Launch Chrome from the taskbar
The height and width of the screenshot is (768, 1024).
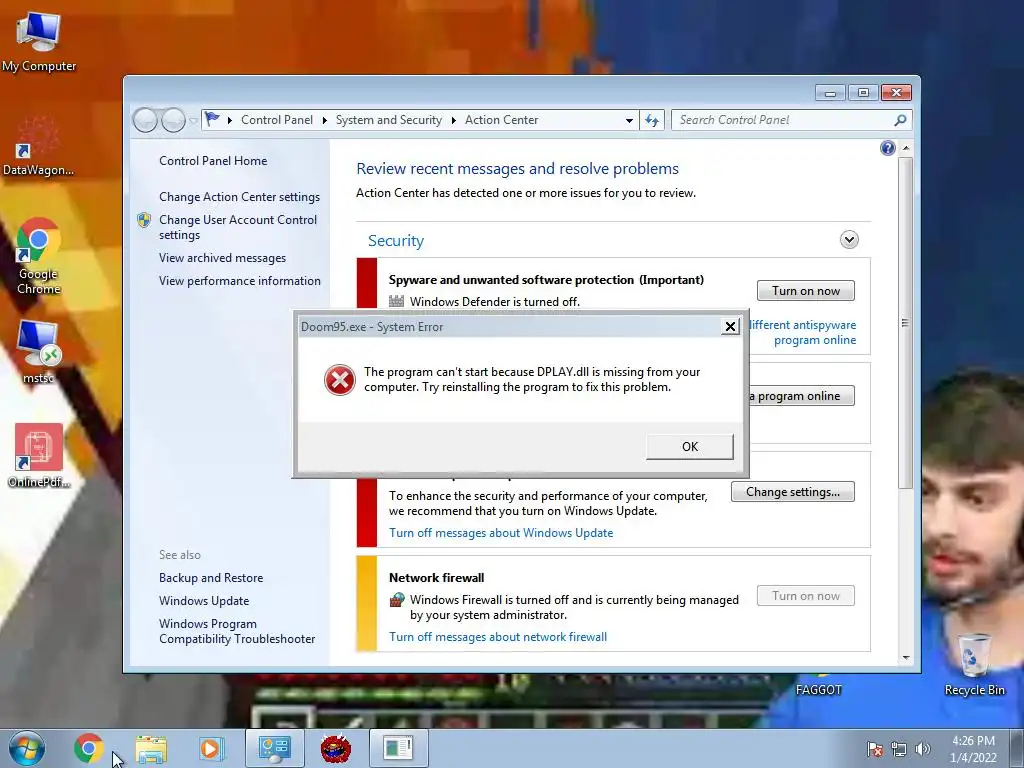88,748
